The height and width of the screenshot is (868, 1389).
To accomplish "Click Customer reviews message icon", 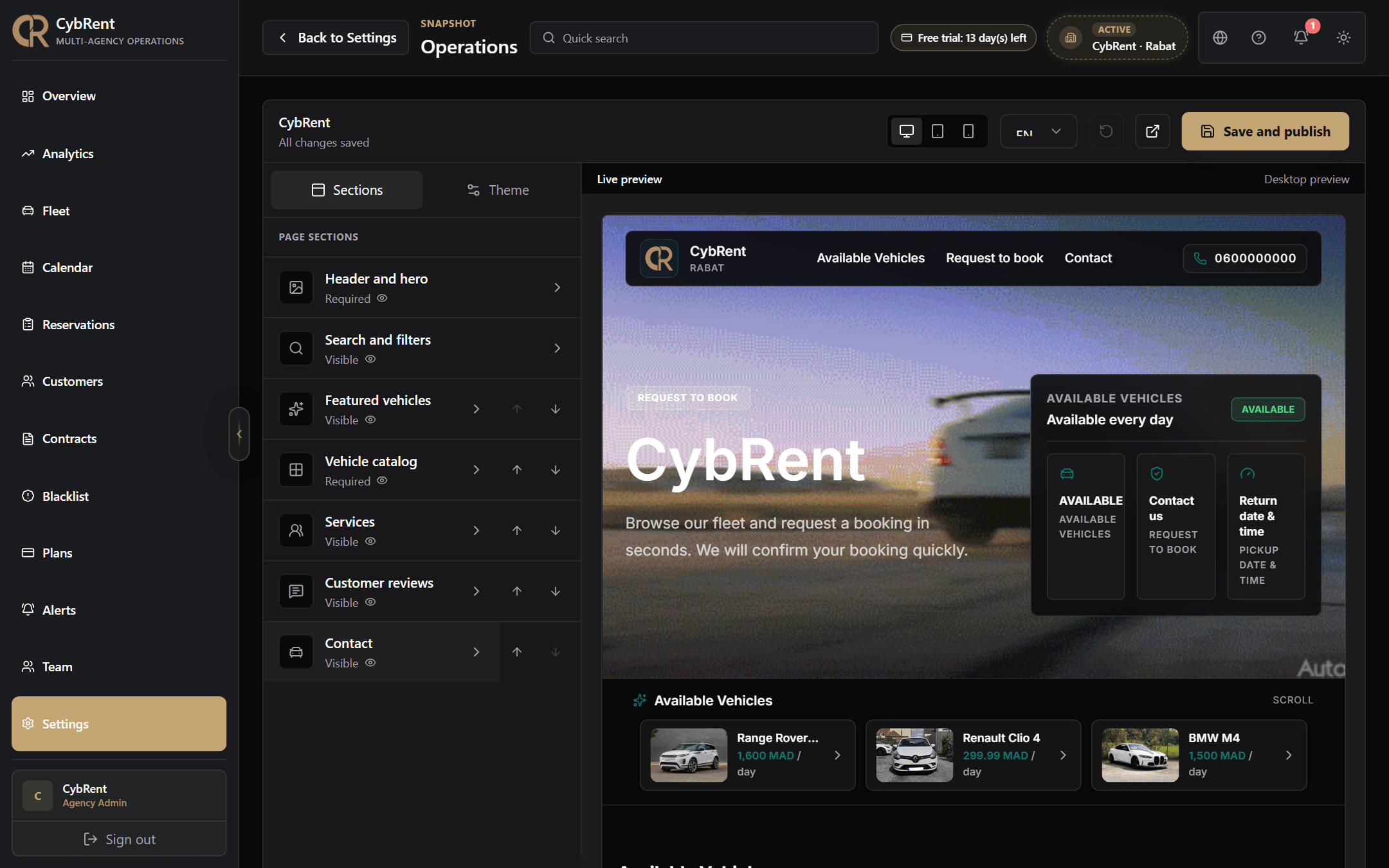I will click(x=296, y=591).
